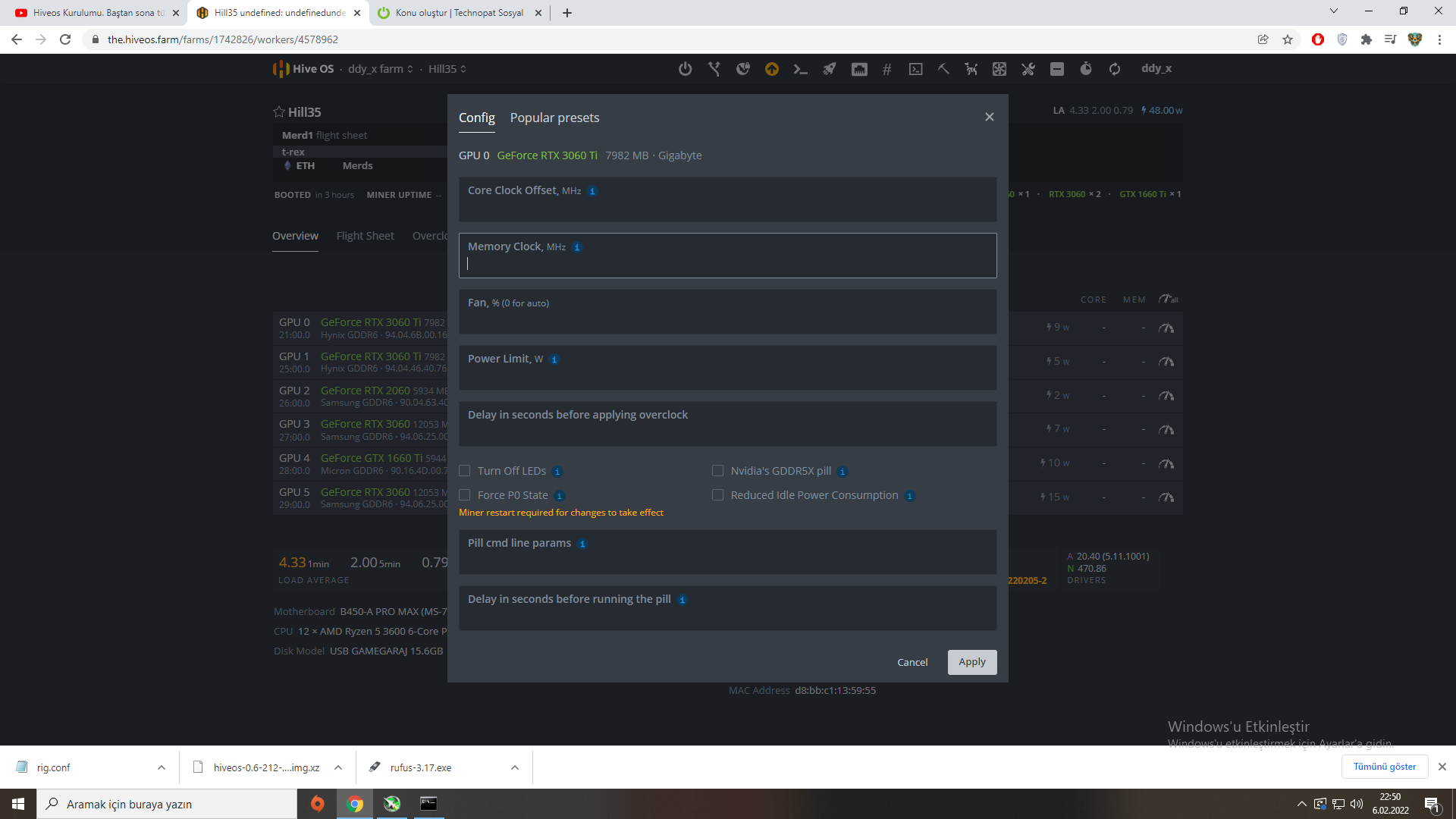The width and height of the screenshot is (1456, 819).
Task: Click the orange upgrade arrow icon
Action: (x=771, y=69)
